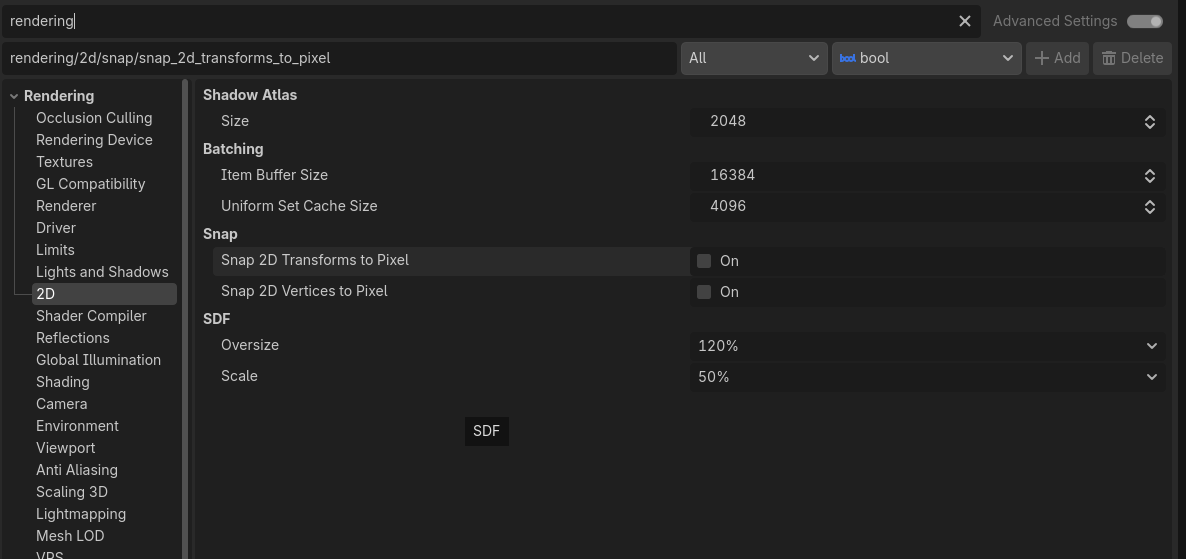Screen dimensions: 1186x559
Task: Click the sidebar vertical scrollbar
Action: 185,300
